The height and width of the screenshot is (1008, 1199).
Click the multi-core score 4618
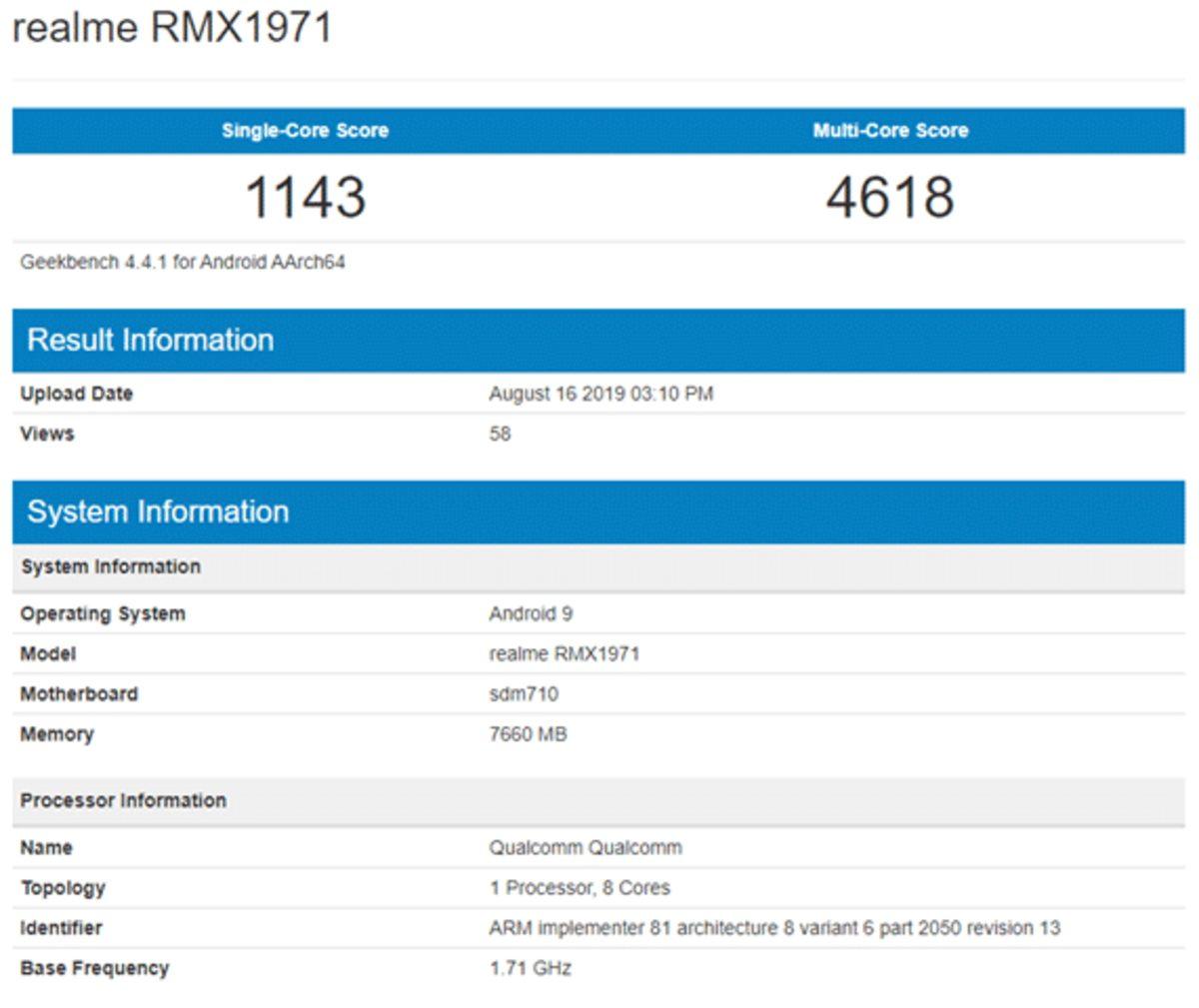892,196
